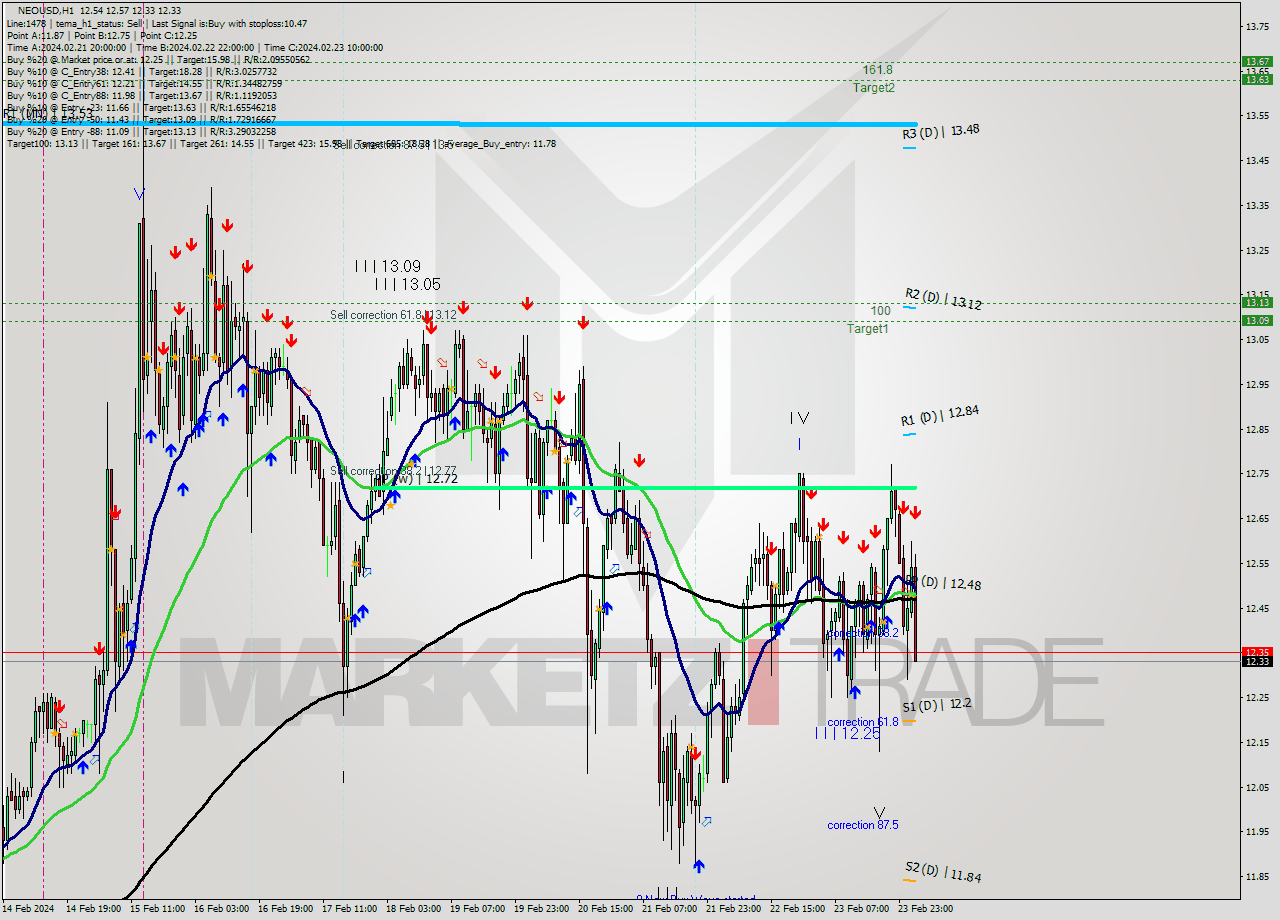Click the Target2 label
This screenshot has width=1280, height=920.
(x=873, y=88)
